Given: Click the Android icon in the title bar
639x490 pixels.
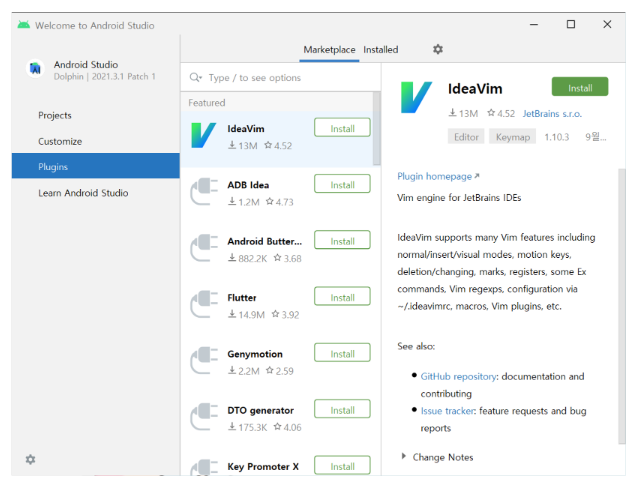Looking at the screenshot, I should (x=24, y=25).
